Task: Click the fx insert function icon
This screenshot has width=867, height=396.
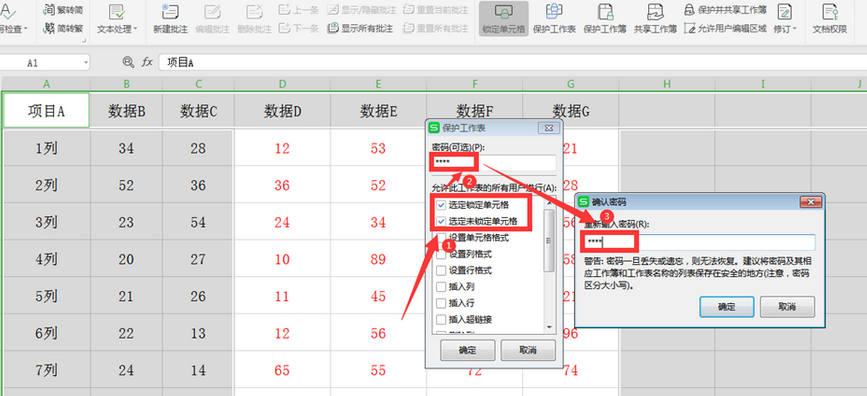Action: pos(147,62)
